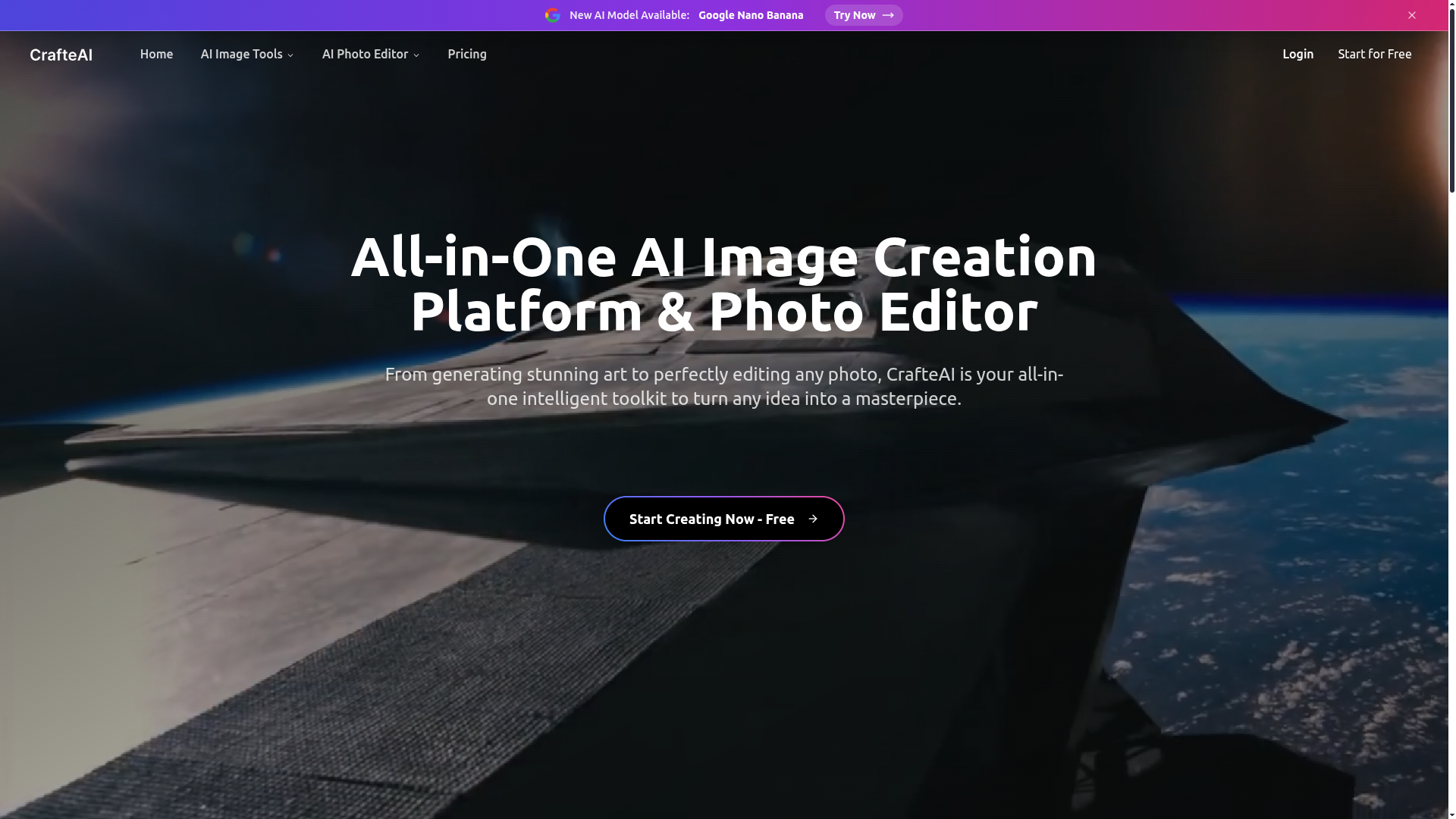Dismiss the announcement banner with the X

(x=1412, y=15)
